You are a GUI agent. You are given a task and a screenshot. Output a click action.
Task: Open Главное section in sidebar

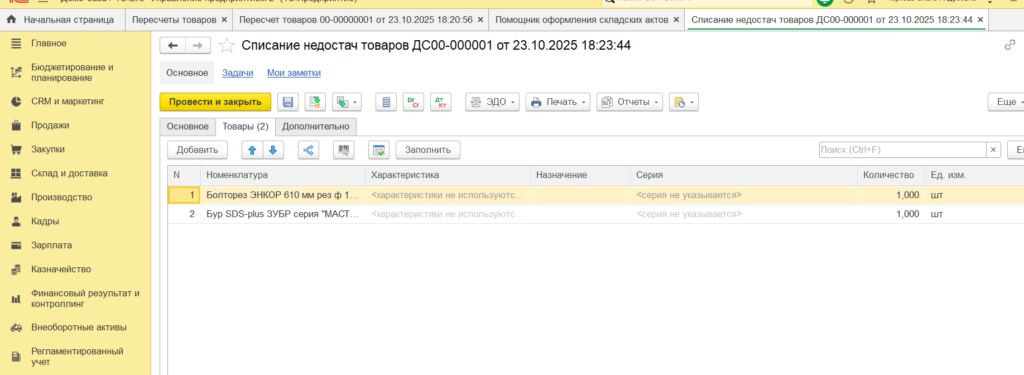click(x=75, y=44)
